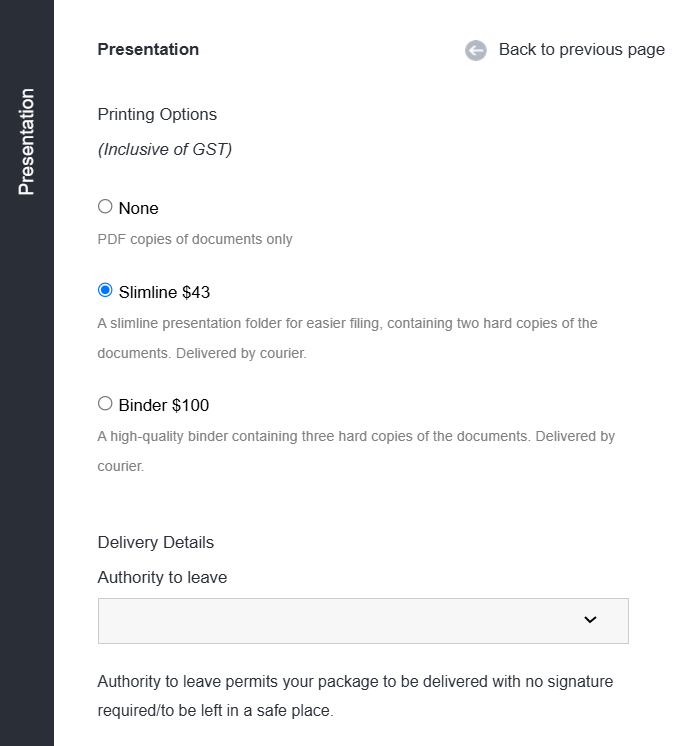Viewport: 684px width, 746px height.
Task: Click the back arrow circle icon
Action: pyautogui.click(x=475, y=50)
